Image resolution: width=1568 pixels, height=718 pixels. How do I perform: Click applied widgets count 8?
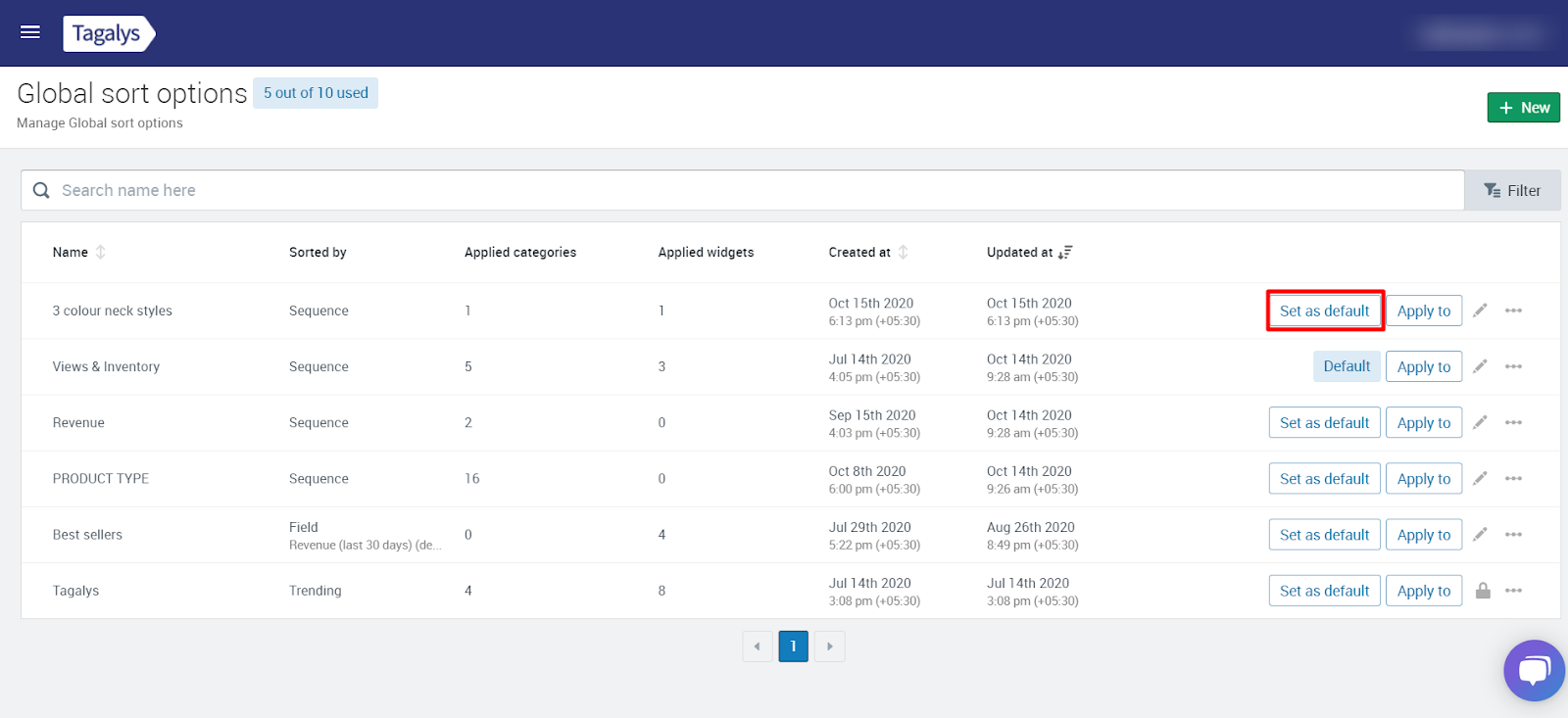click(x=661, y=591)
